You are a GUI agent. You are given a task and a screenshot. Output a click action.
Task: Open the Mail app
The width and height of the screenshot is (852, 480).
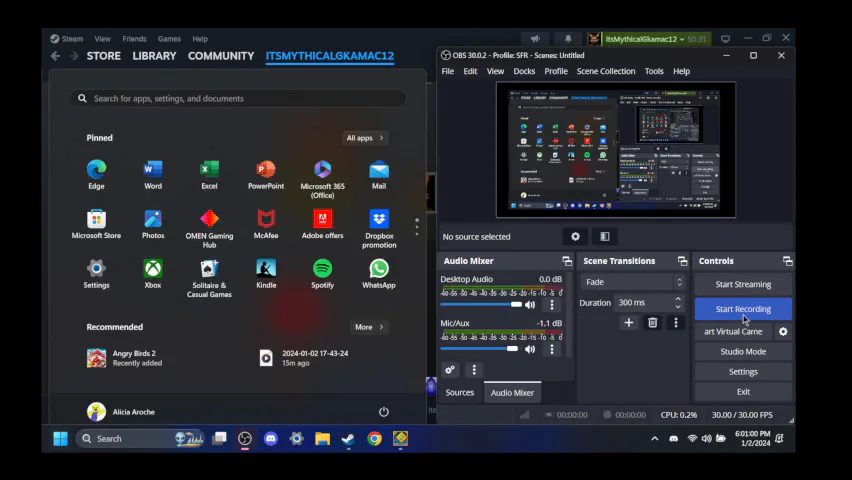coord(379,174)
